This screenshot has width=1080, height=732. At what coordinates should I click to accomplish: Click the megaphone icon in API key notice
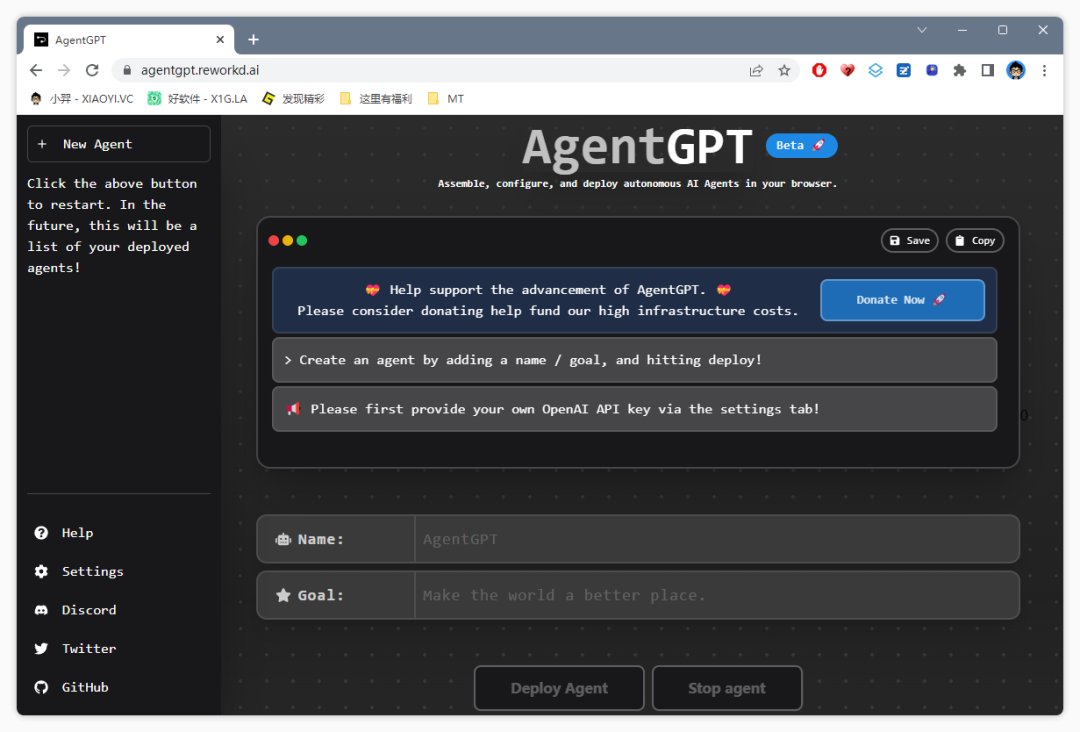pos(293,409)
